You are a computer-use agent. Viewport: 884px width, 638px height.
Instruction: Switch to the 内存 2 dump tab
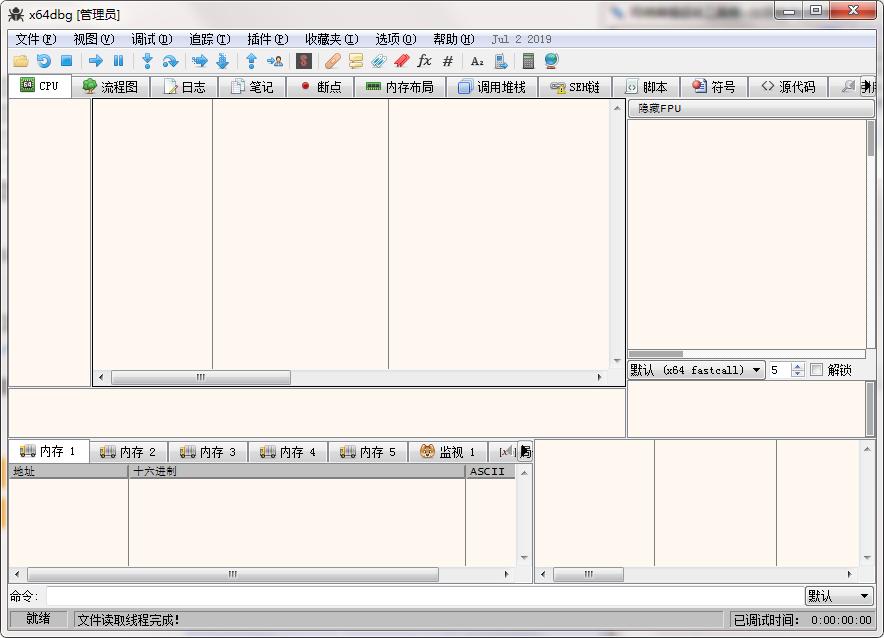[x=128, y=452]
